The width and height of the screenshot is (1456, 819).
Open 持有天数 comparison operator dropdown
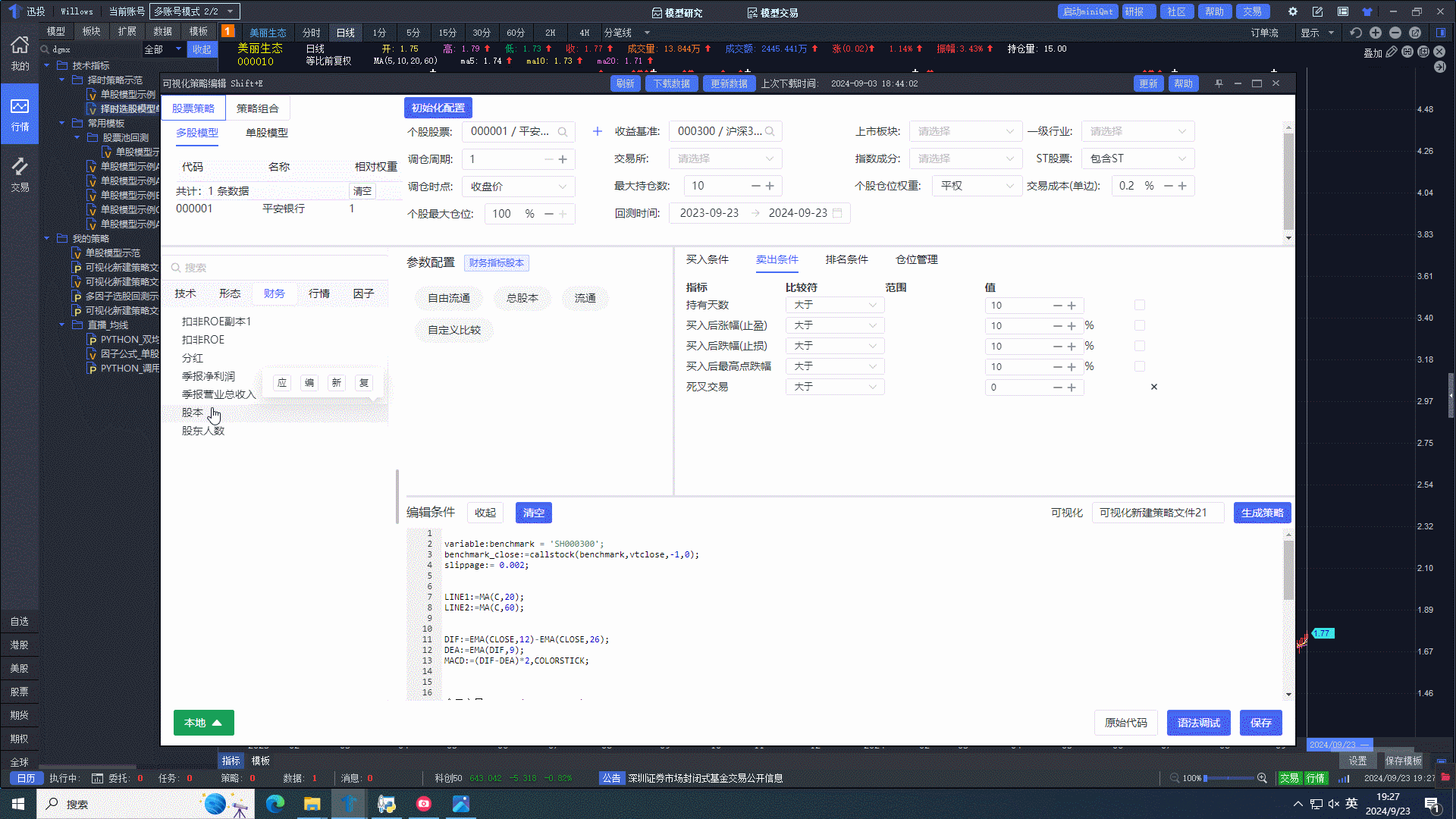pyautogui.click(x=835, y=305)
